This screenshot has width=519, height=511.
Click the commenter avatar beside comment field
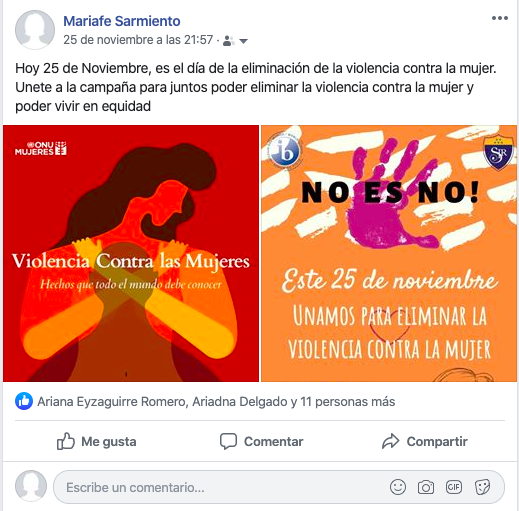point(31,486)
